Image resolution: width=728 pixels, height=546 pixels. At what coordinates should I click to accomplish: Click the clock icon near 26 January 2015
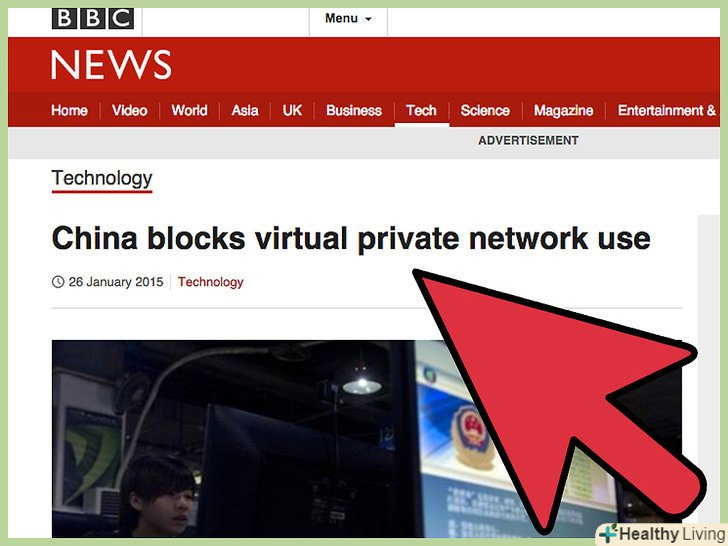58,282
